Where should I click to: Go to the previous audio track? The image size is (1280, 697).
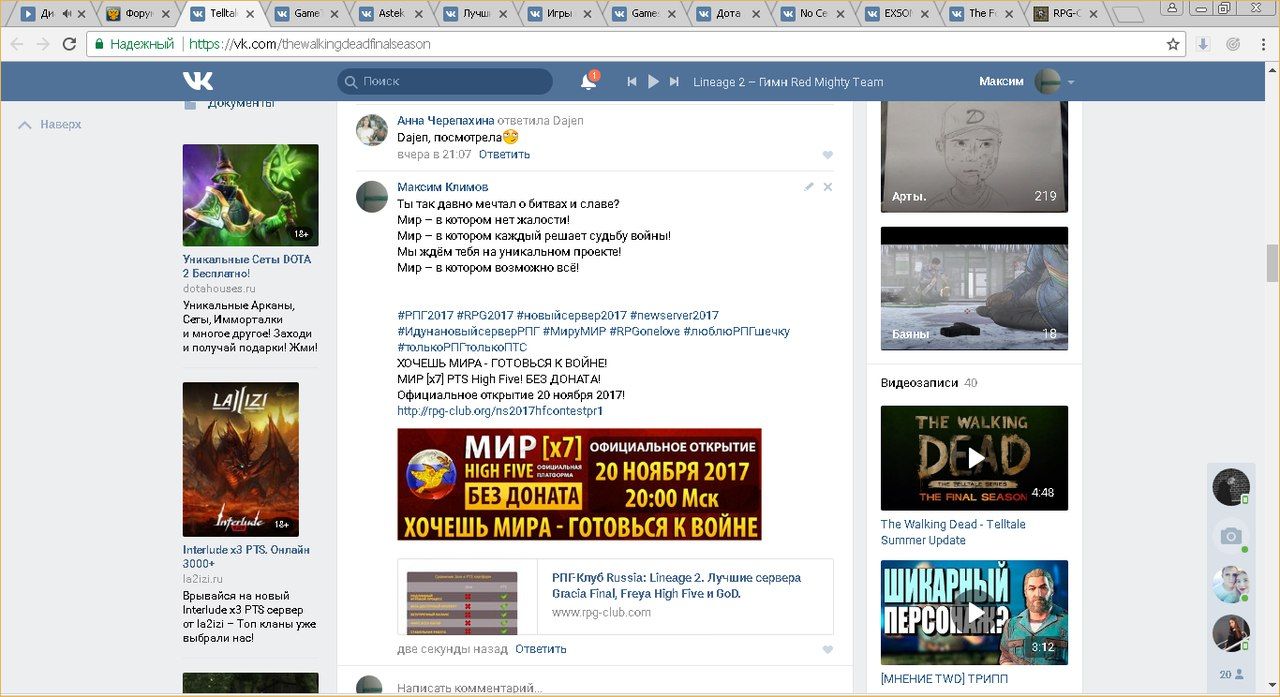[x=632, y=82]
